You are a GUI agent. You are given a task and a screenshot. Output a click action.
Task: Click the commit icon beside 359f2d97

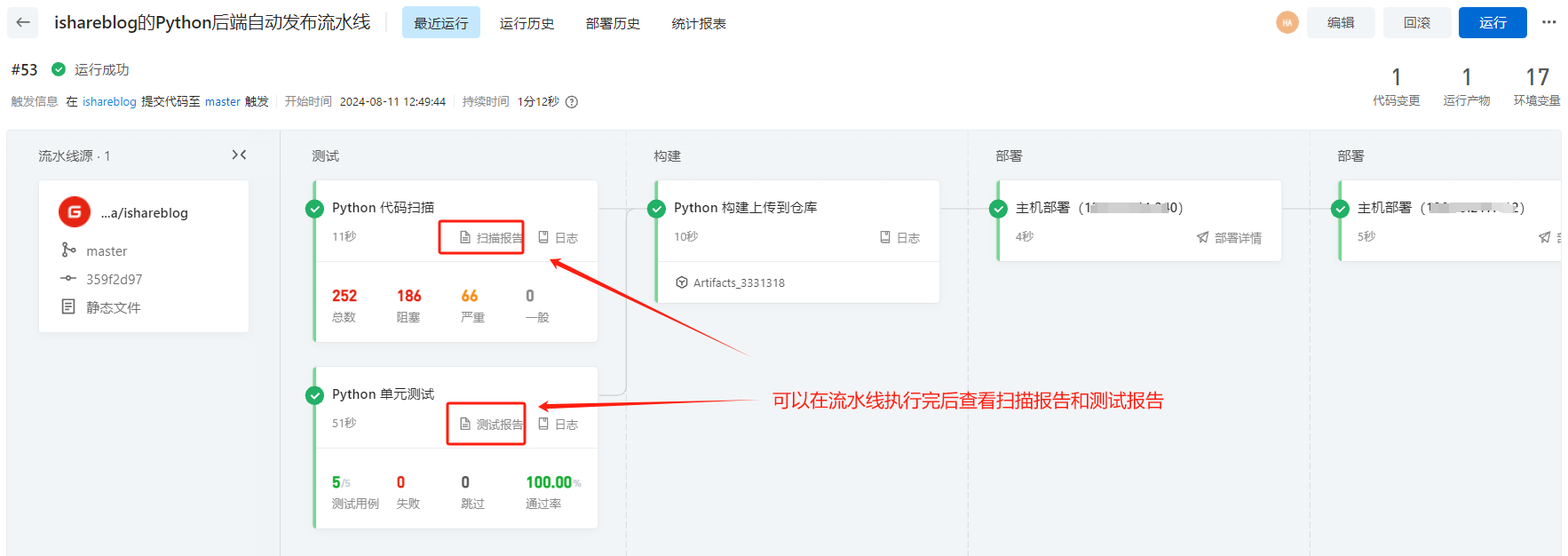68,278
